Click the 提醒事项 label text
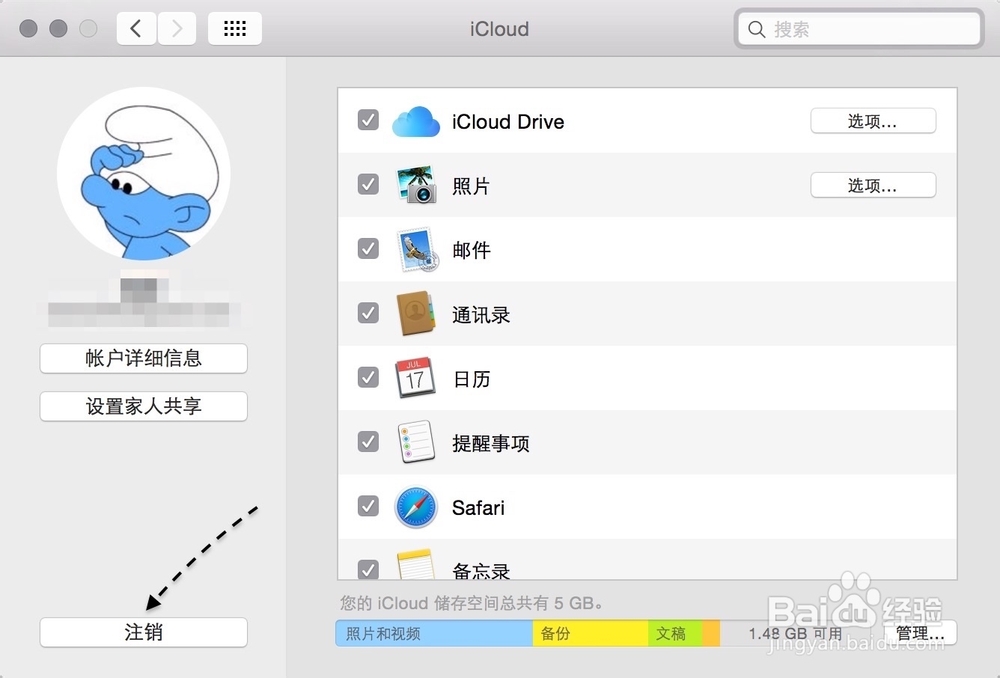This screenshot has height=678, width=1000. click(490, 443)
